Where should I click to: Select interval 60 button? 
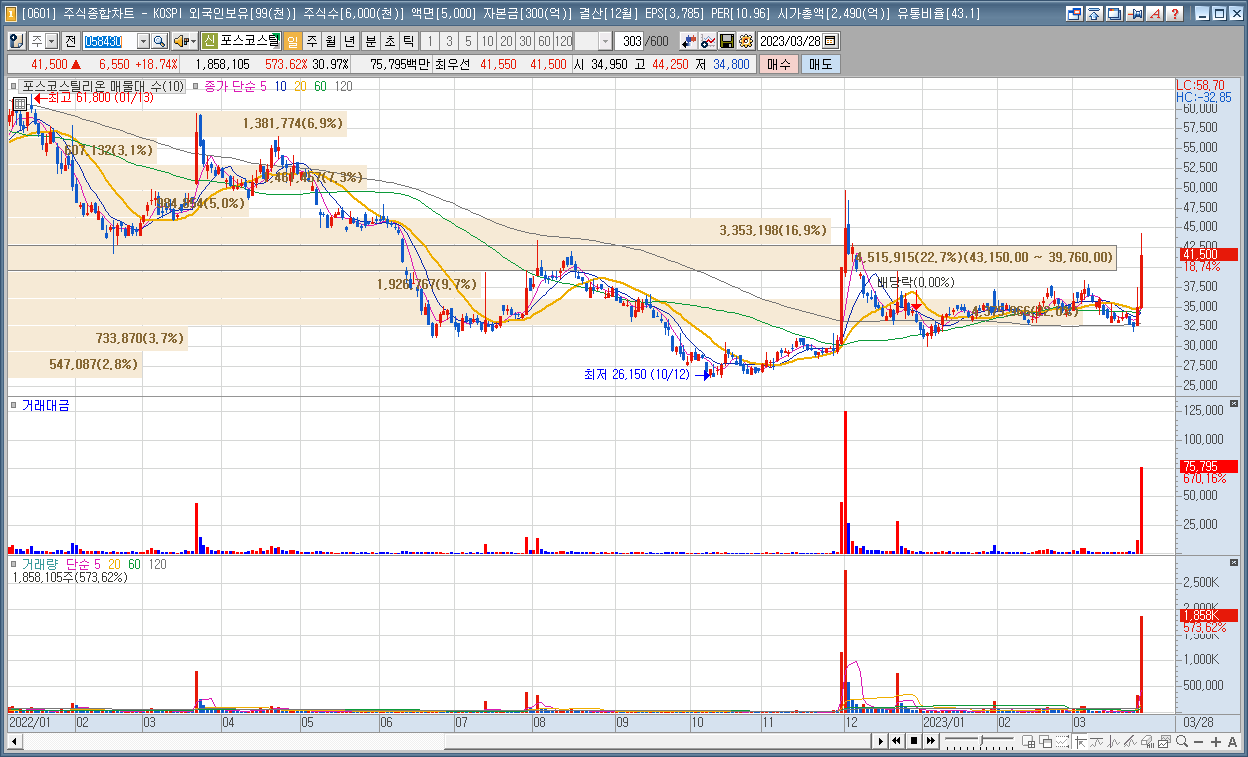tap(544, 41)
